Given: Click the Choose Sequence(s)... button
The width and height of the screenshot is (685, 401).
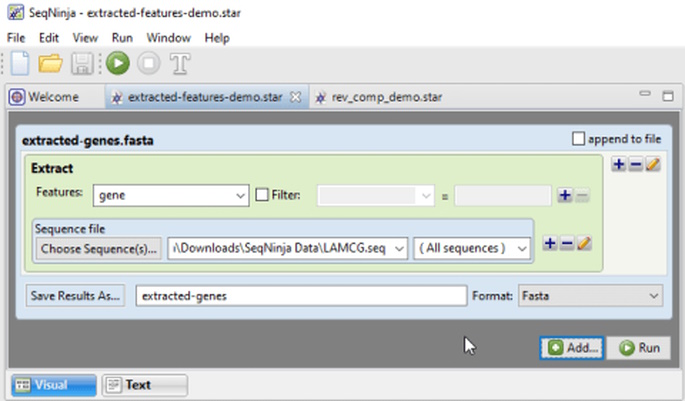Looking at the screenshot, I should 98,249.
